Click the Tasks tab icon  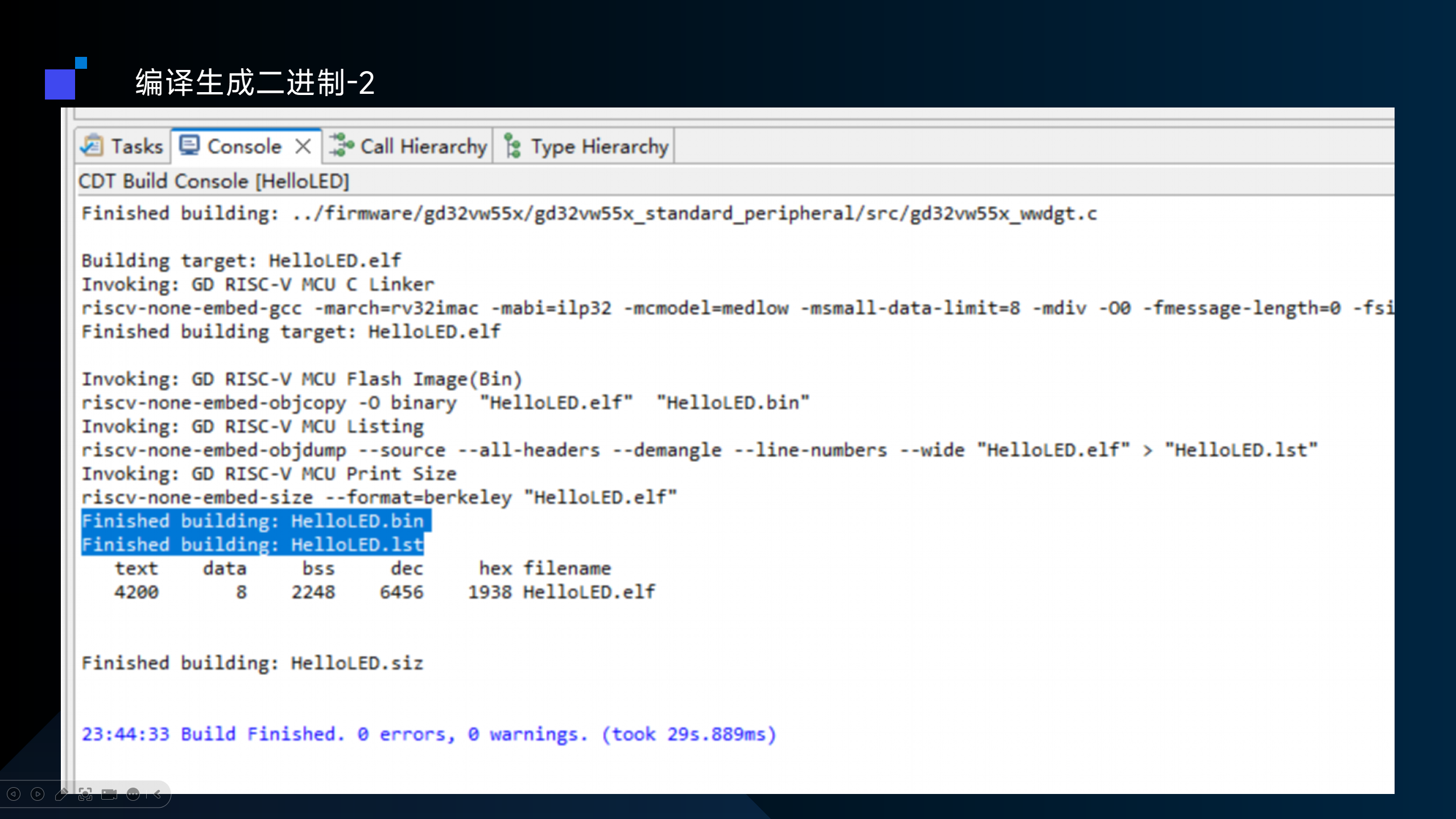(92, 146)
